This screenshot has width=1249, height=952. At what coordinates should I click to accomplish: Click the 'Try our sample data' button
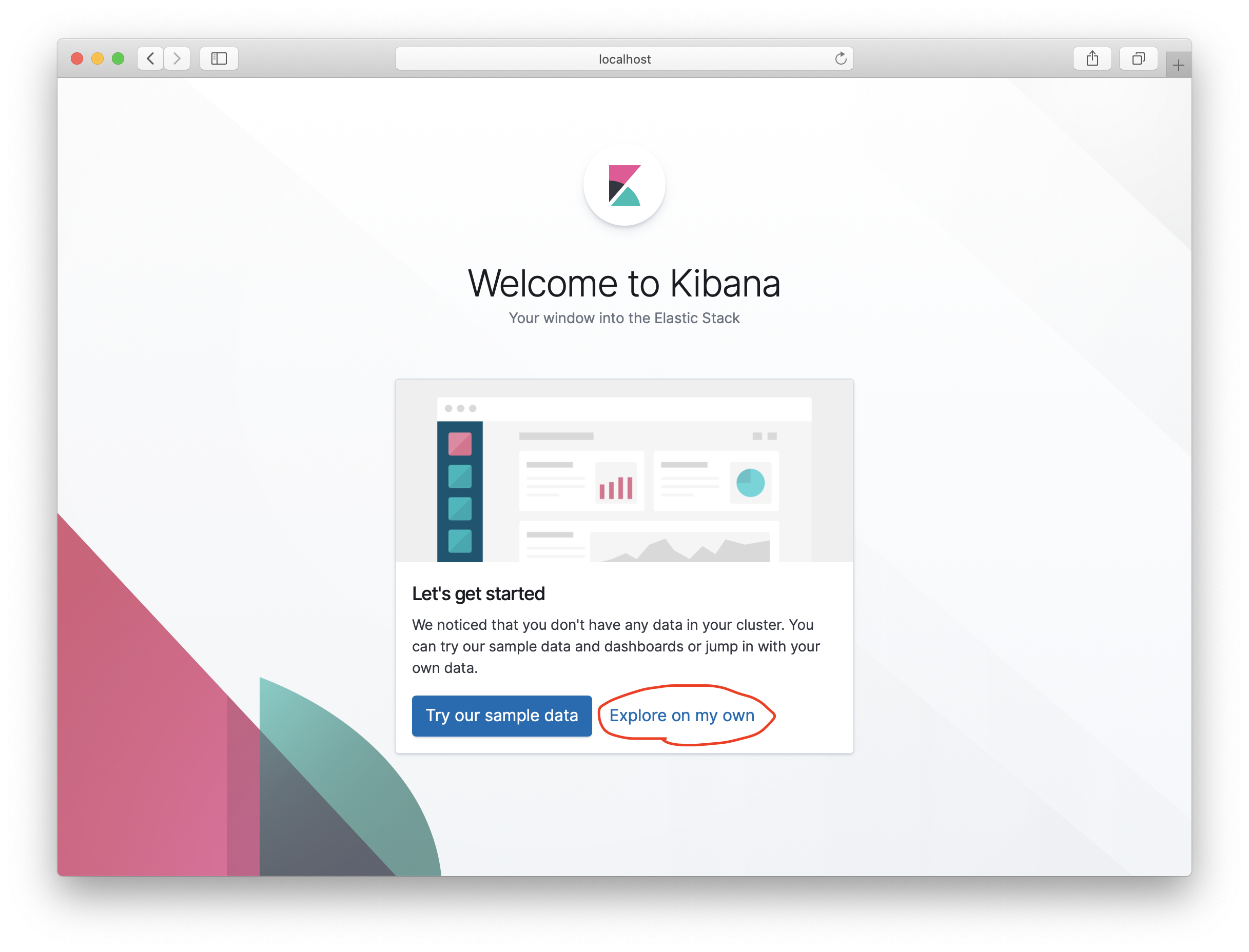[x=500, y=714]
